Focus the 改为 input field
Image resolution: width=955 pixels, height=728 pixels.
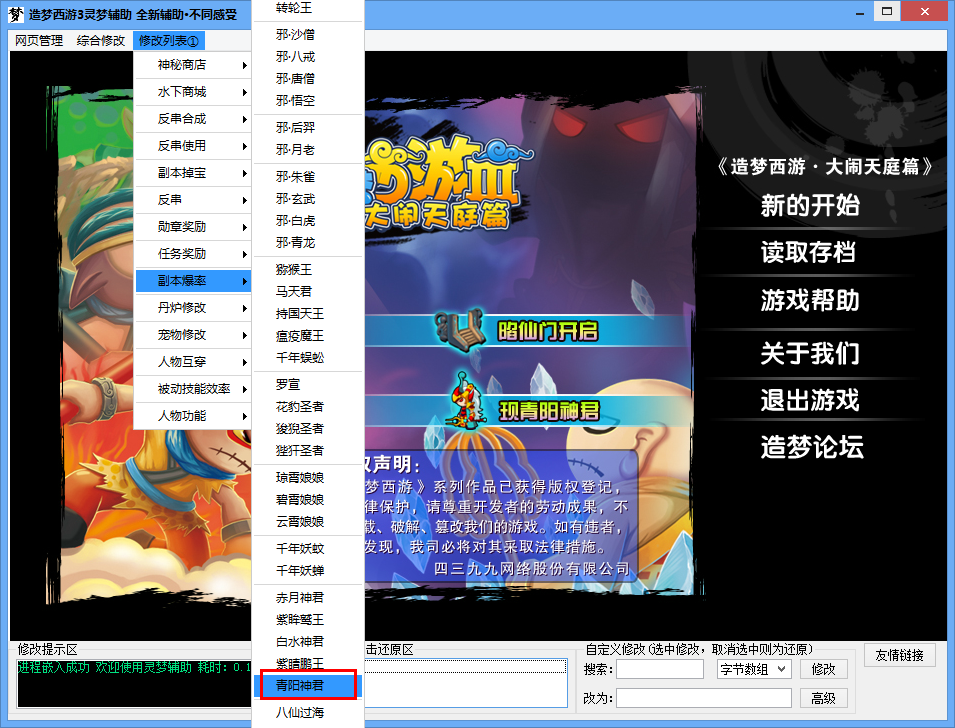[703, 698]
